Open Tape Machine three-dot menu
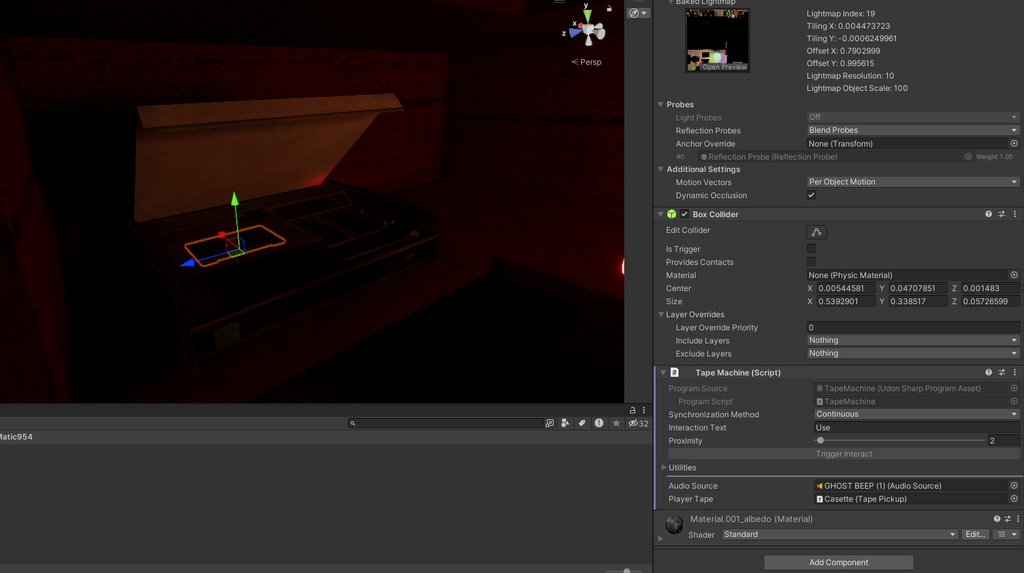Image resolution: width=1024 pixels, height=573 pixels. pos(1014,372)
